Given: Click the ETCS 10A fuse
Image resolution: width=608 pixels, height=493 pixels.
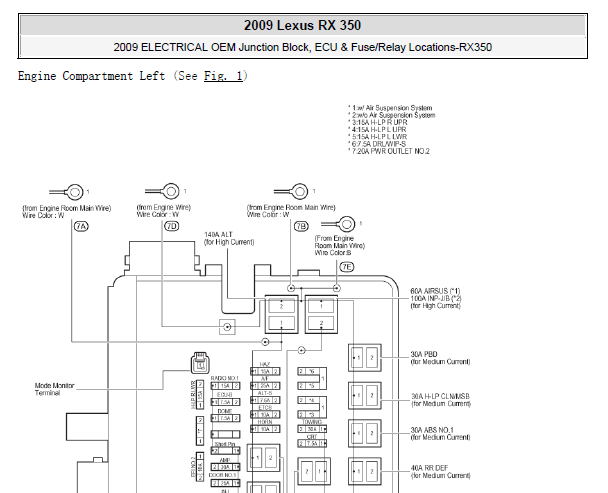Looking at the screenshot, I should 265,415.
